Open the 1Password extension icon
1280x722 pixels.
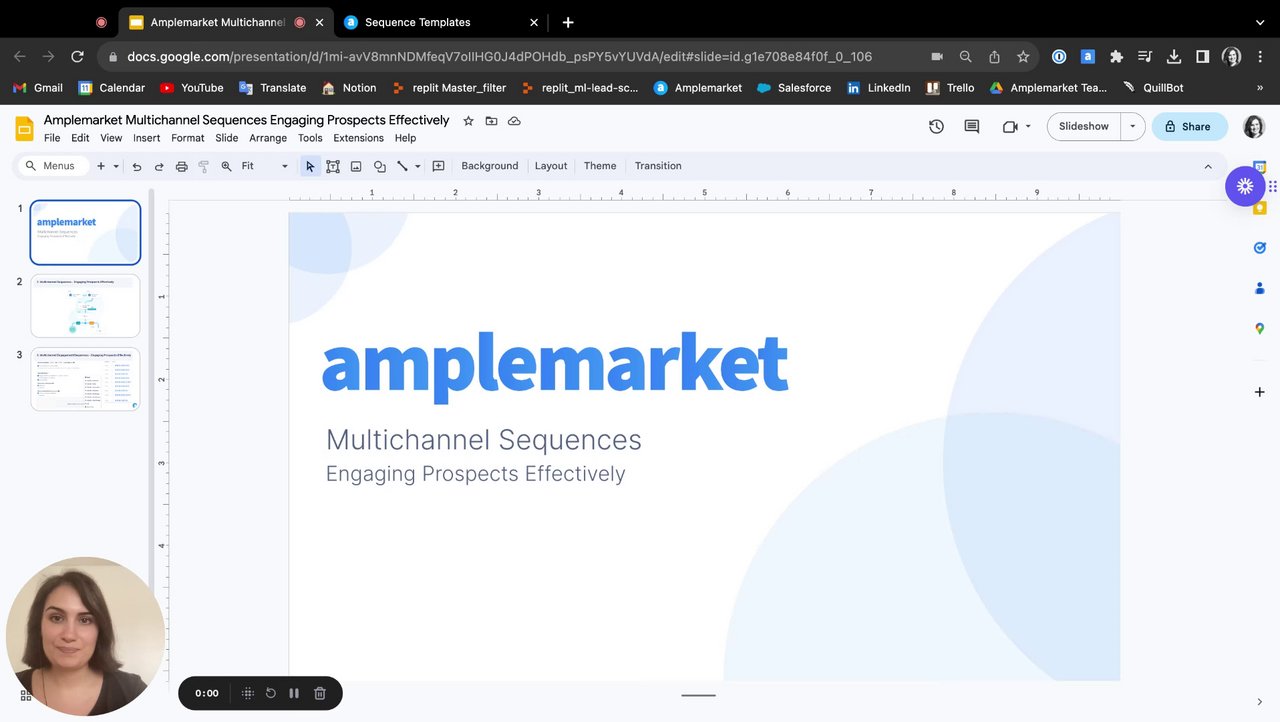[1059, 57]
